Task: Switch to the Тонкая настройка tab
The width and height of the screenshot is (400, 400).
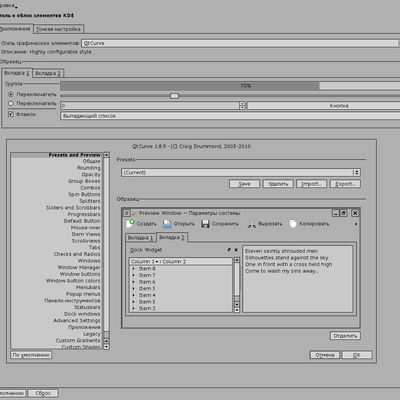Action: 58,29
